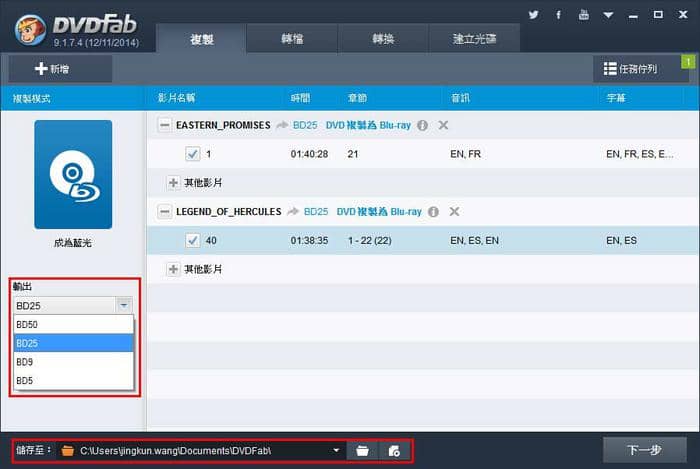The height and width of the screenshot is (469, 700).
Task: Click the 字幕 column header
Action: coord(616,98)
